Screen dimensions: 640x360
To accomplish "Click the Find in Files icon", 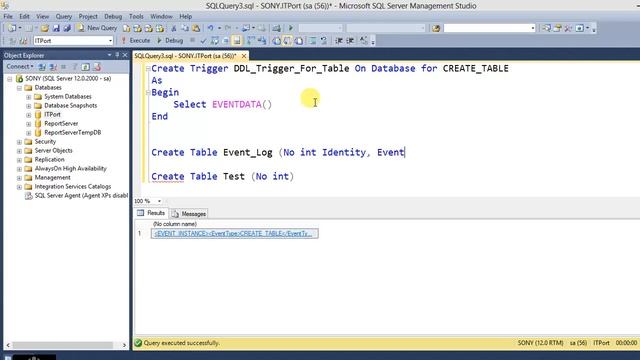I will tap(436, 28).
